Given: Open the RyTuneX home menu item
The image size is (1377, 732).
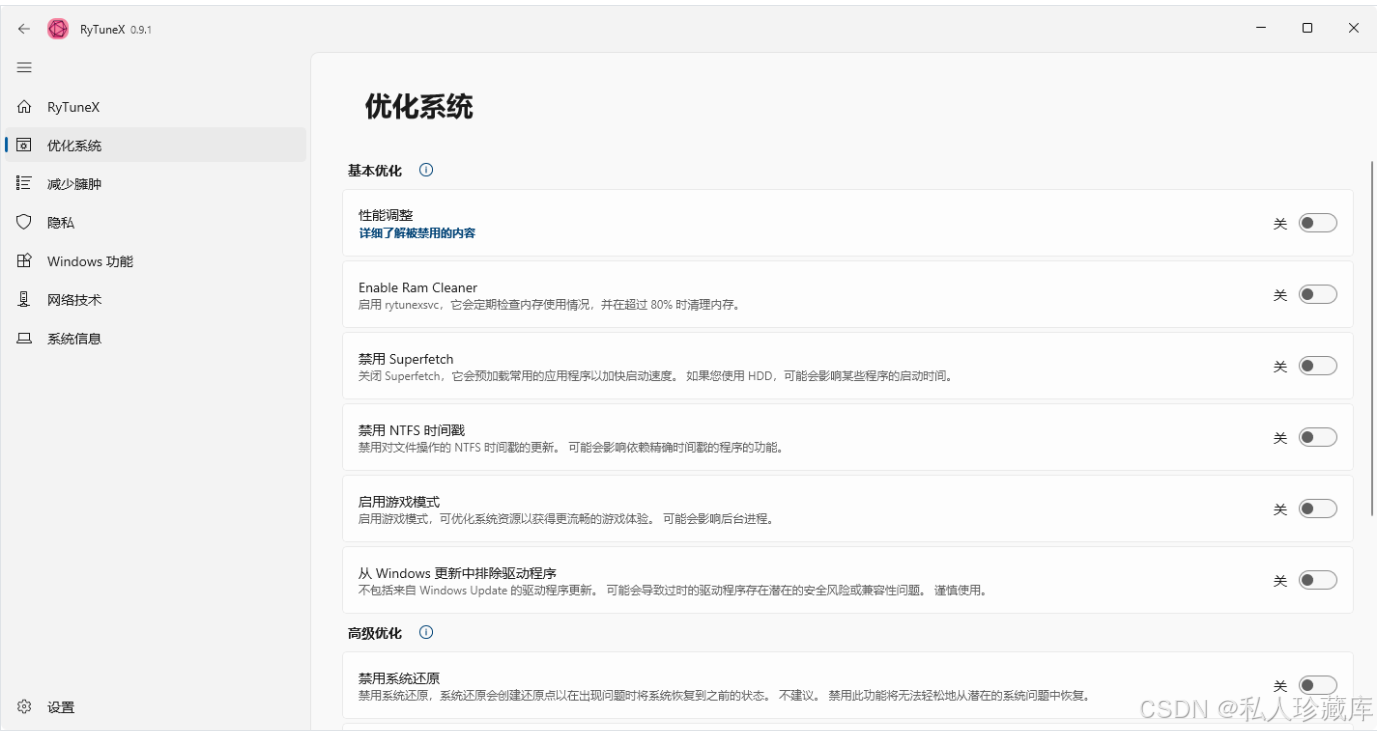Looking at the screenshot, I should tap(155, 107).
